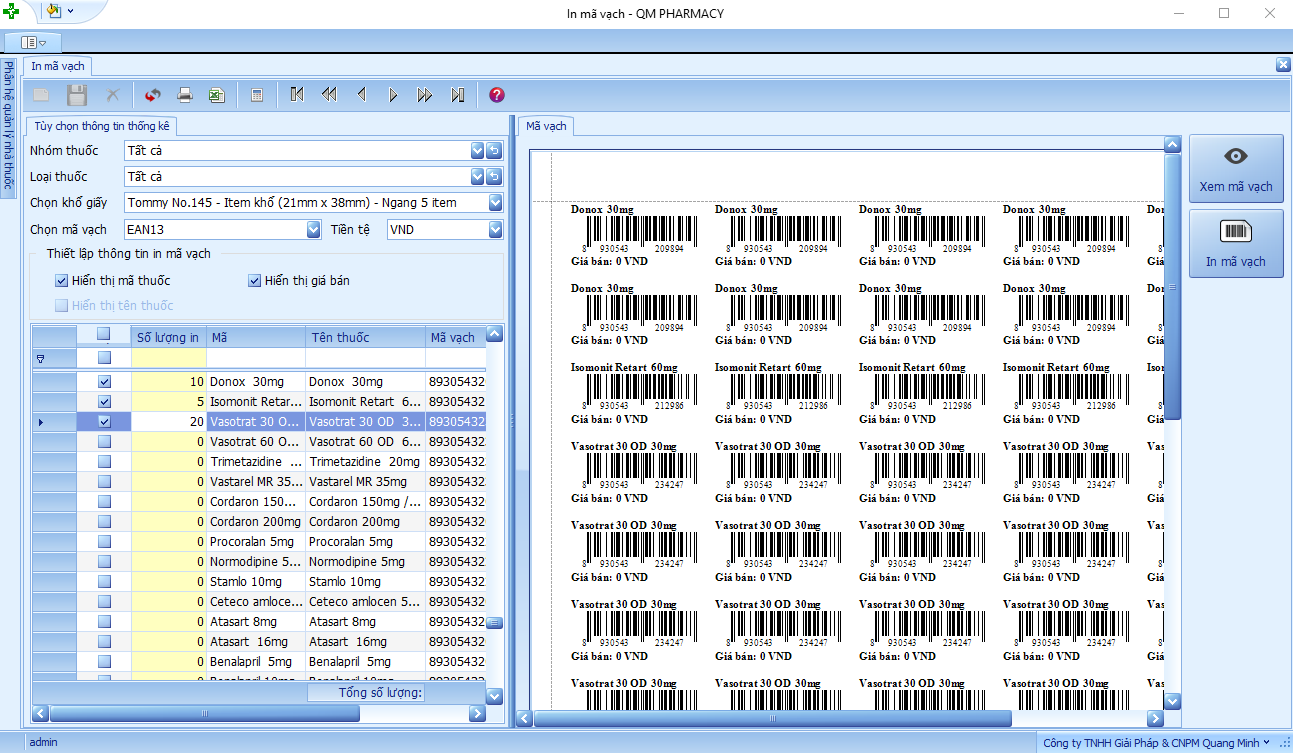The height and width of the screenshot is (753, 1293).
Task: Sort by the Mã vạch column header
Action: (x=456, y=337)
